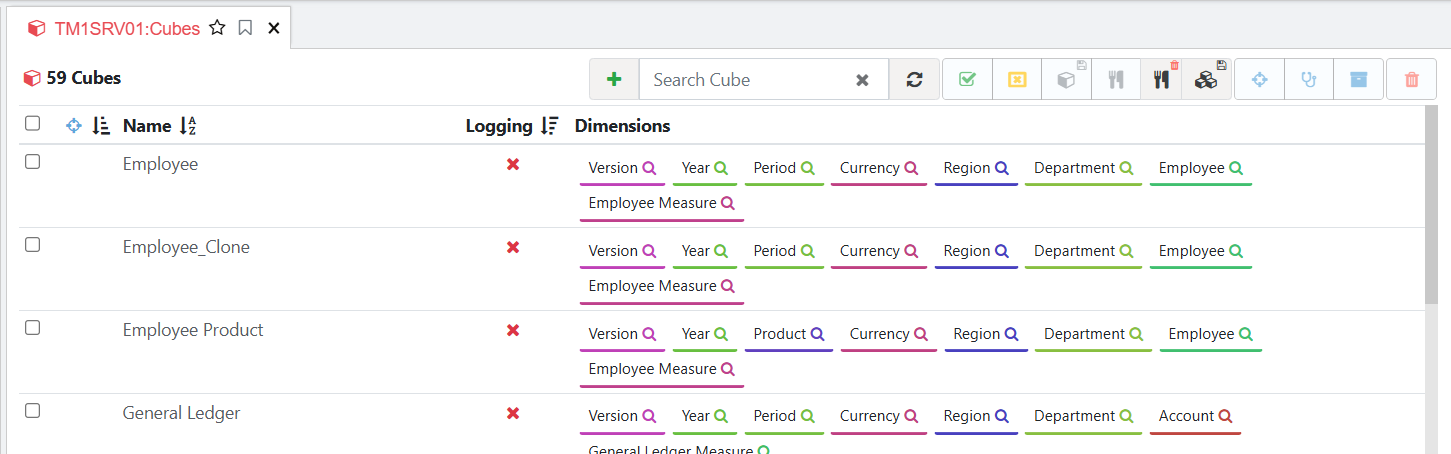The width and height of the screenshot is (1451, 454).
Task: Click the crosshair icon in table header
Action: pyautogui.click(x=73, y=125)
